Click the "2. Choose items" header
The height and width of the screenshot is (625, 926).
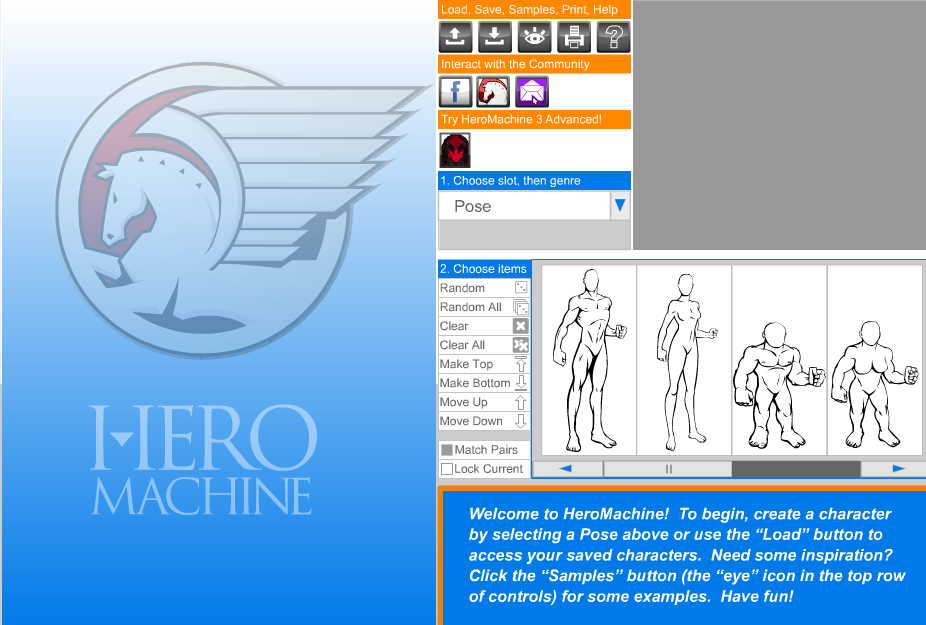click(x=484, y=269)
